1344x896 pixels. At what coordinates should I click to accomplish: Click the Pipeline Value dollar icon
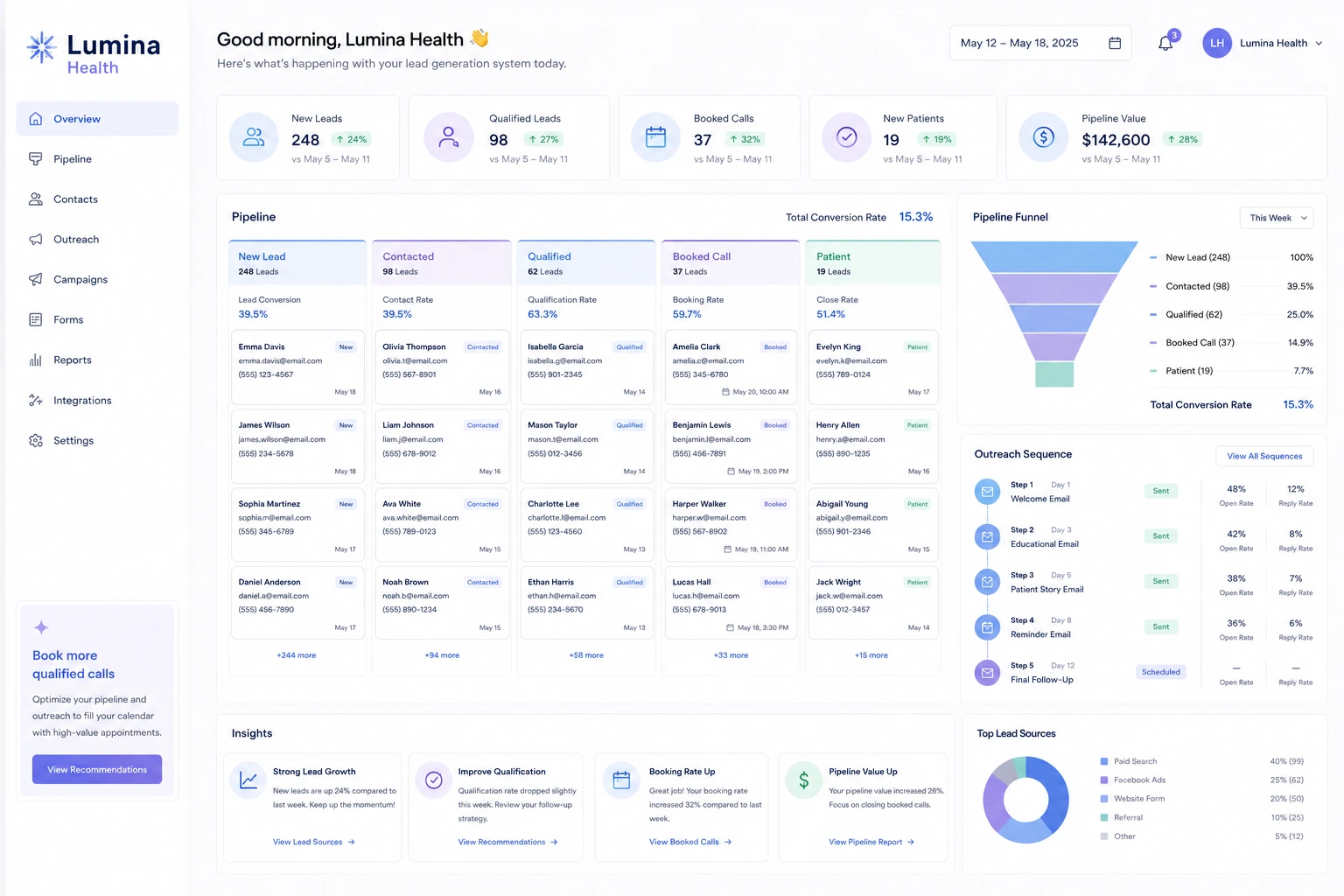(x=1044, y=137)
